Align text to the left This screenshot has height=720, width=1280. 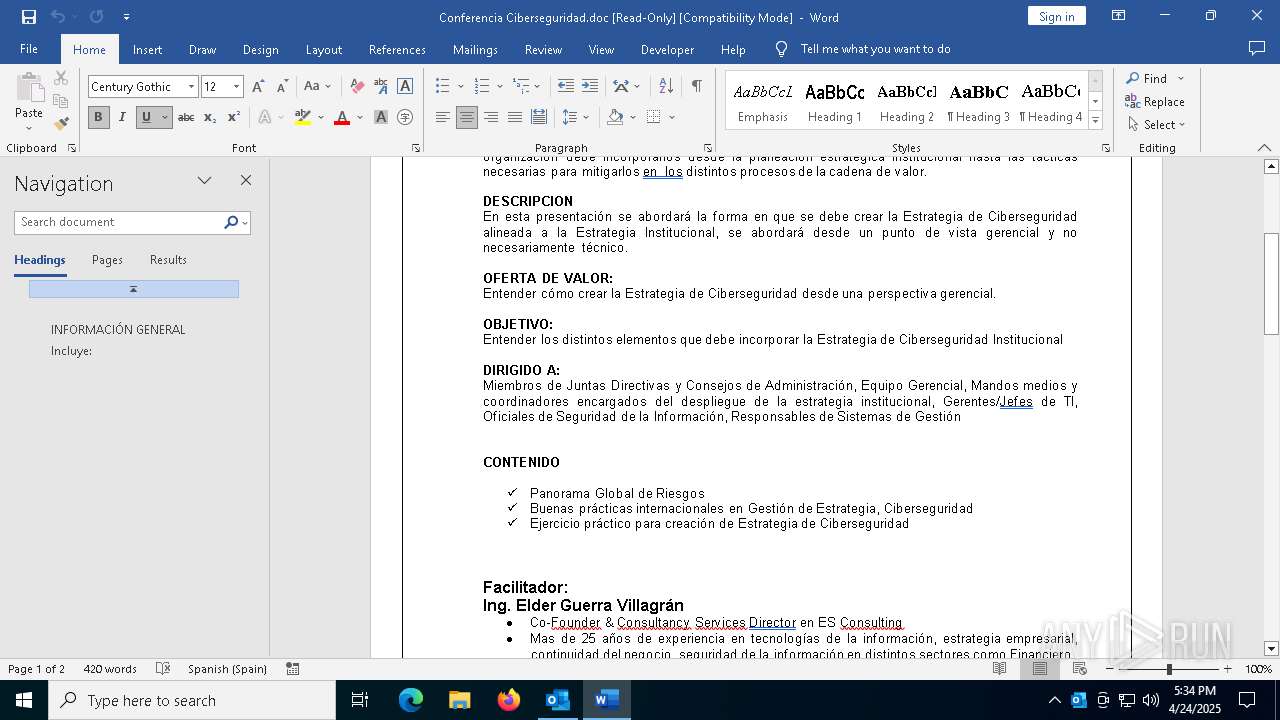click(443, 117)
